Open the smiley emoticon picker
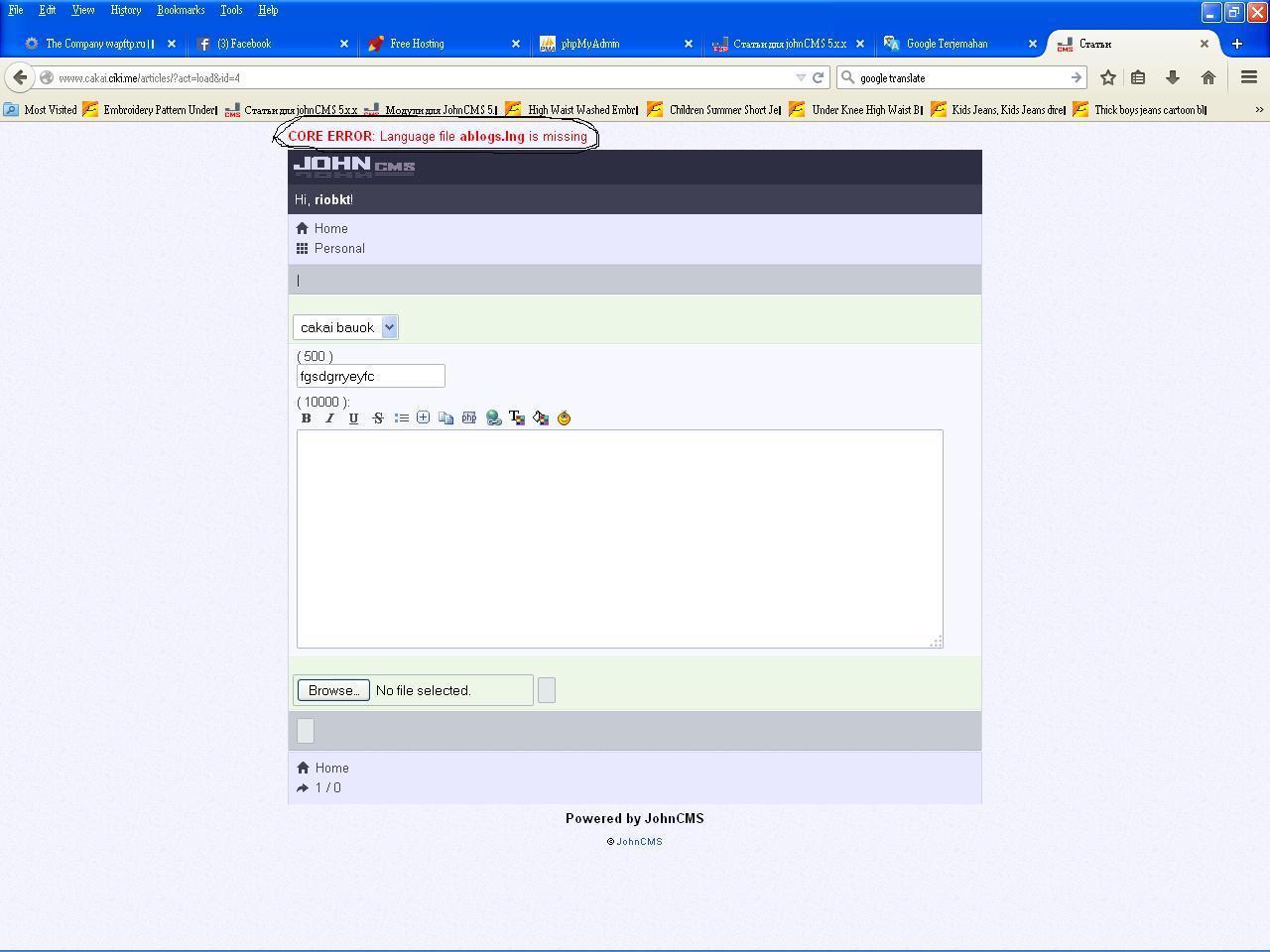This screenshot has height=952, width=1270. (564, 418)
